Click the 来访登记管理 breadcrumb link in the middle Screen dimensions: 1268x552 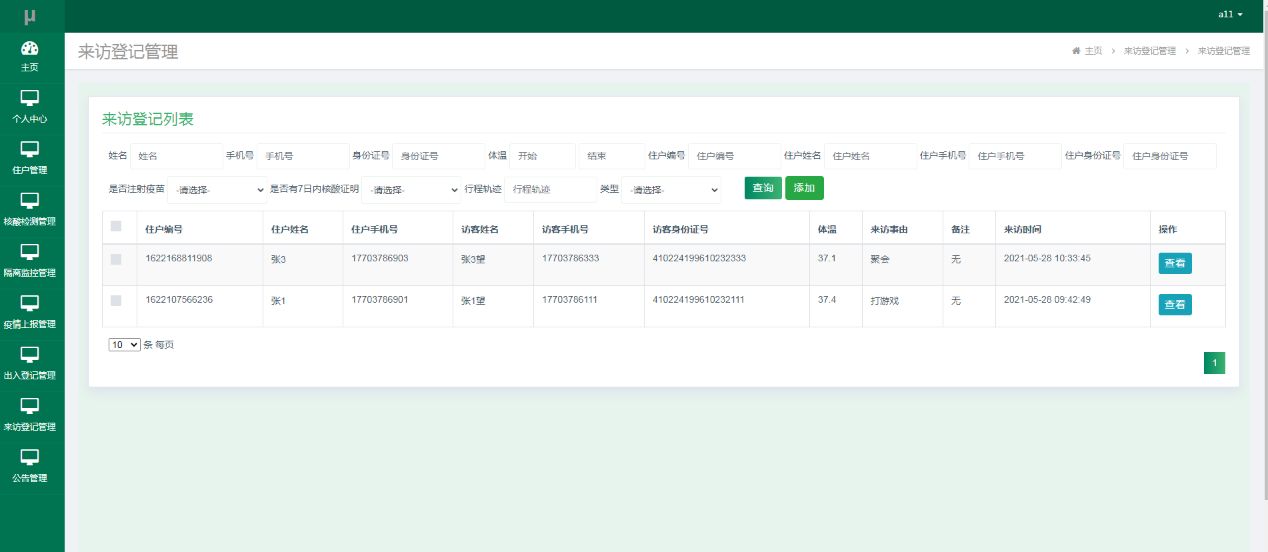pyautogui.click(x=1149, y=51)
